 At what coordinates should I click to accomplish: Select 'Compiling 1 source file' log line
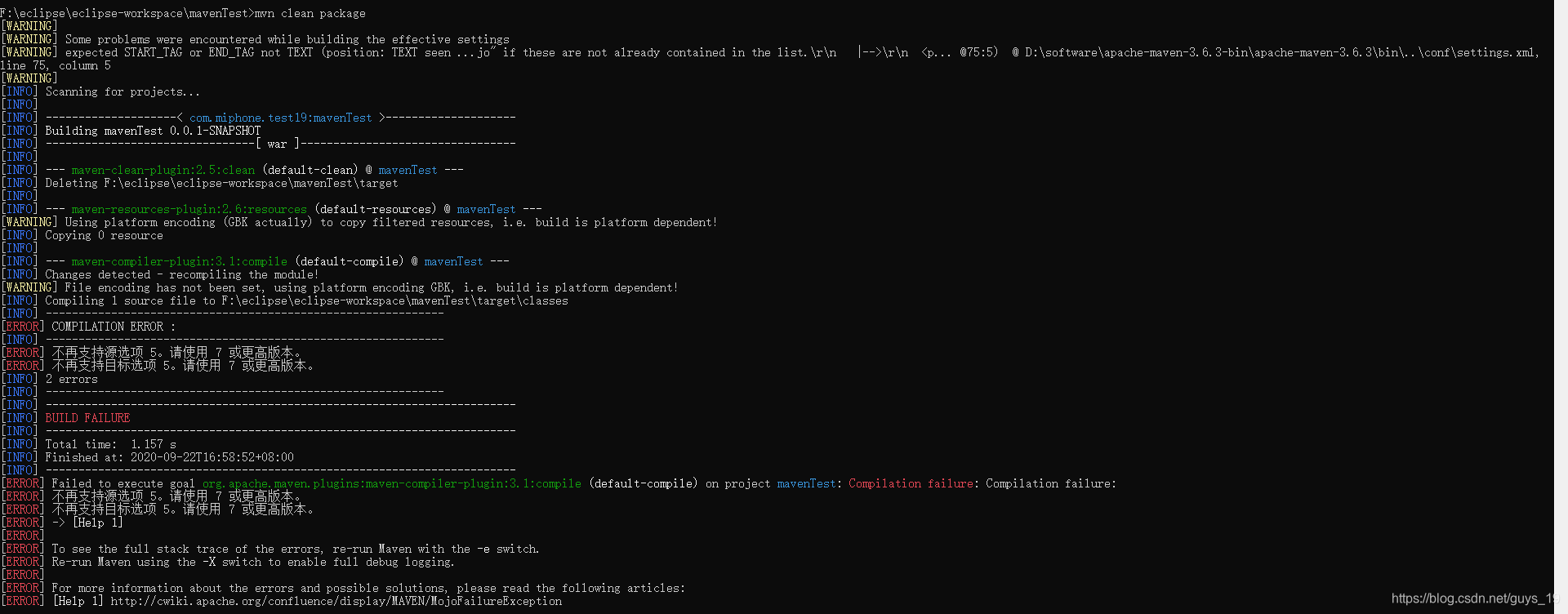(306, 300)
